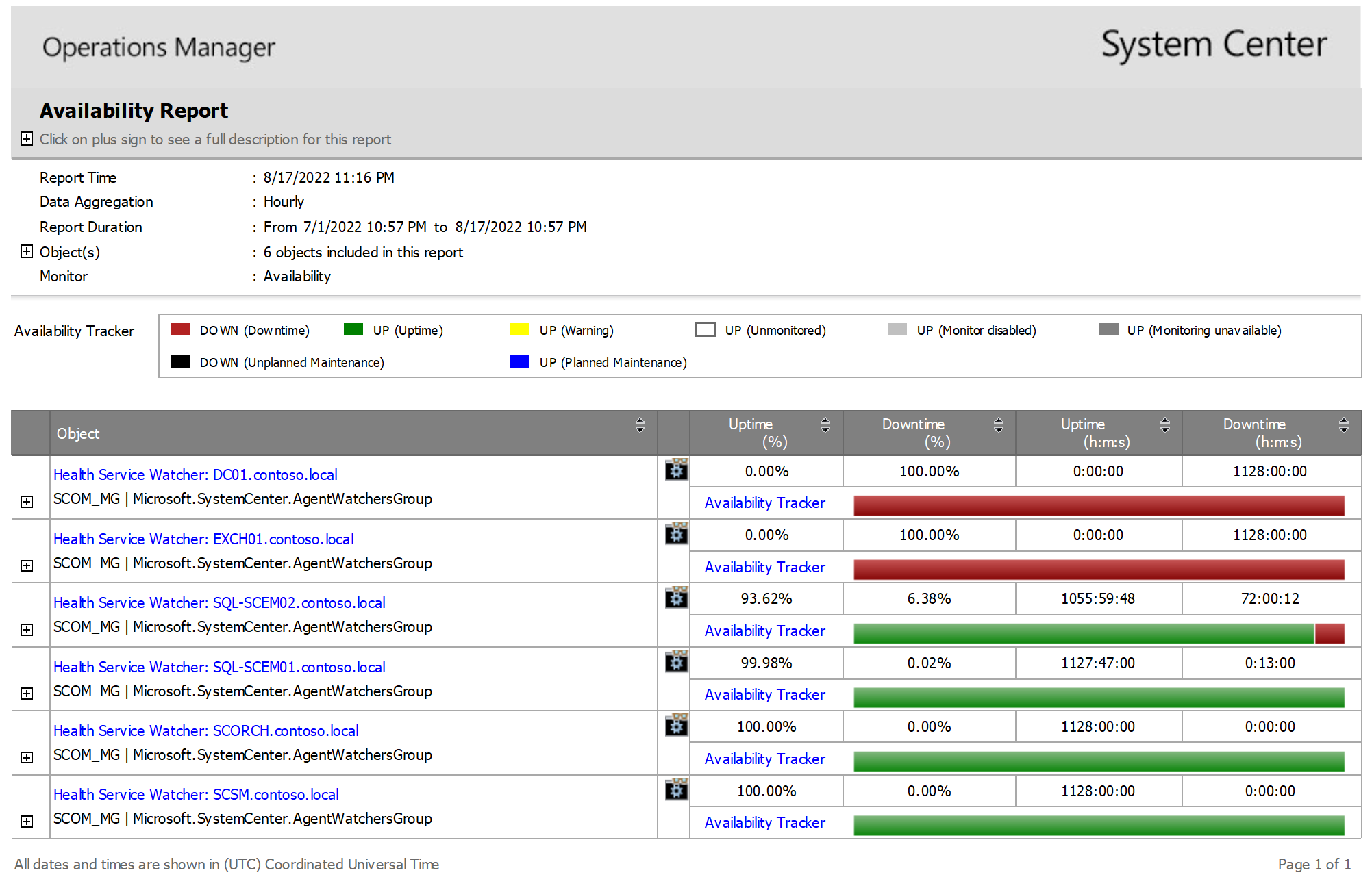Click the blue Planned Maintenance swatch

tap(520, 361)
